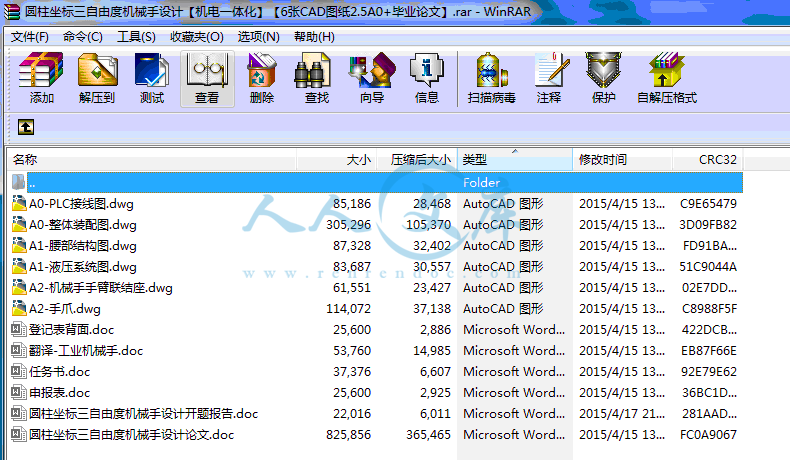790x460 pixels.
Task: Sort by the 修改时间 column header
Action: pyautogui.click(x=620, y=160)
